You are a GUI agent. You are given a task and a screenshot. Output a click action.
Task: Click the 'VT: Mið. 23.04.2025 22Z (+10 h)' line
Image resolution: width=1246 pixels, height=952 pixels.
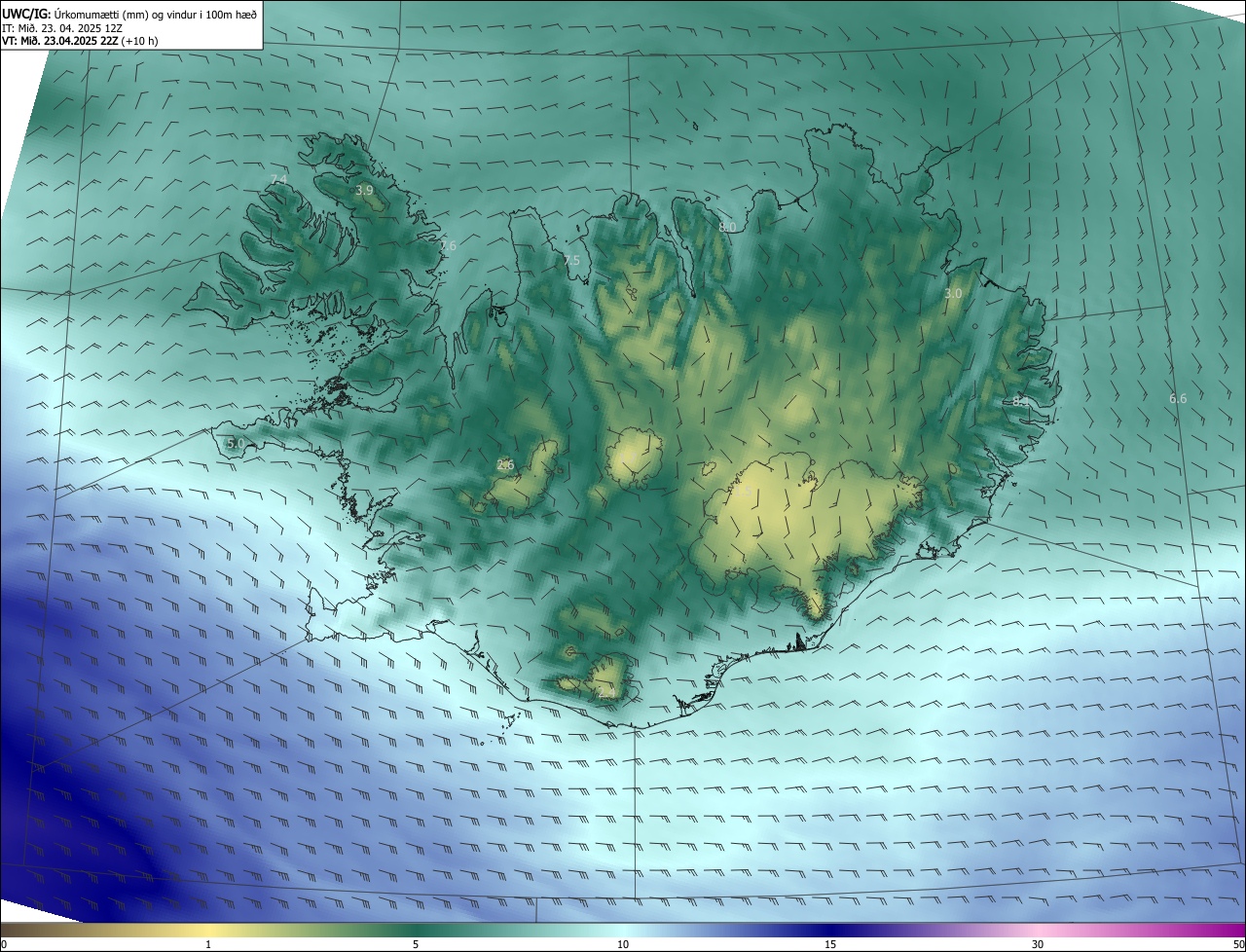pos(80,41)
